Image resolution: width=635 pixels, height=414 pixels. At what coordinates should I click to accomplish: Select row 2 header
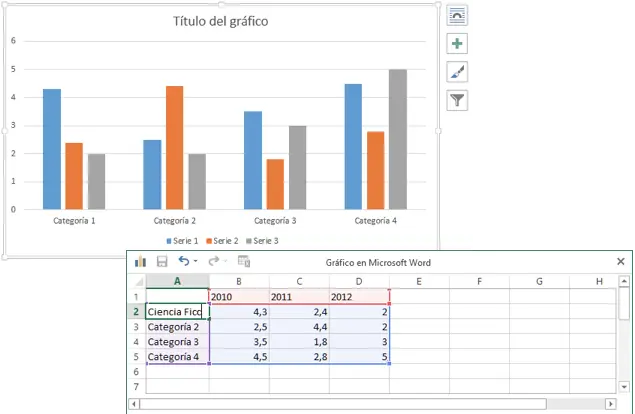click(137, 312)
